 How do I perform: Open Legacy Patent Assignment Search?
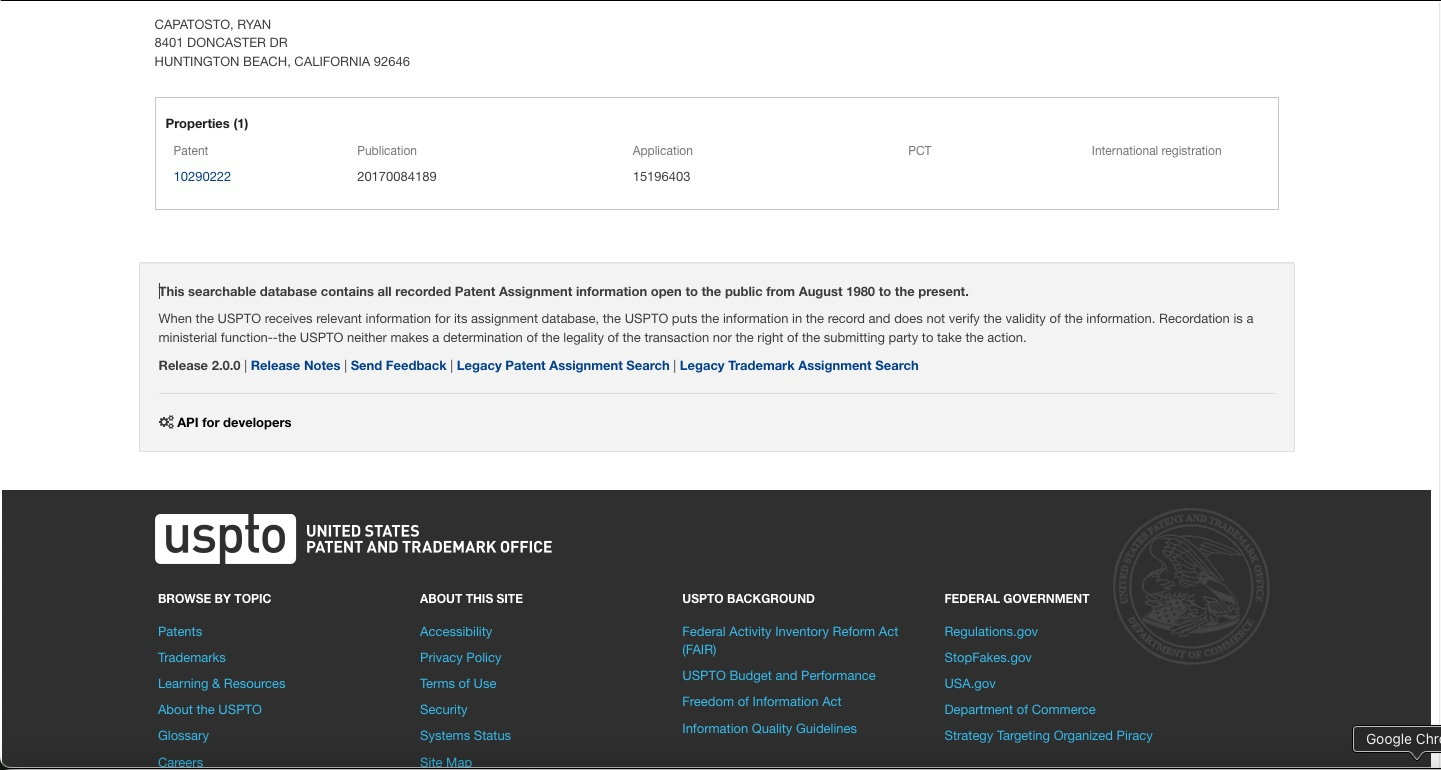[x=562, y=366]
